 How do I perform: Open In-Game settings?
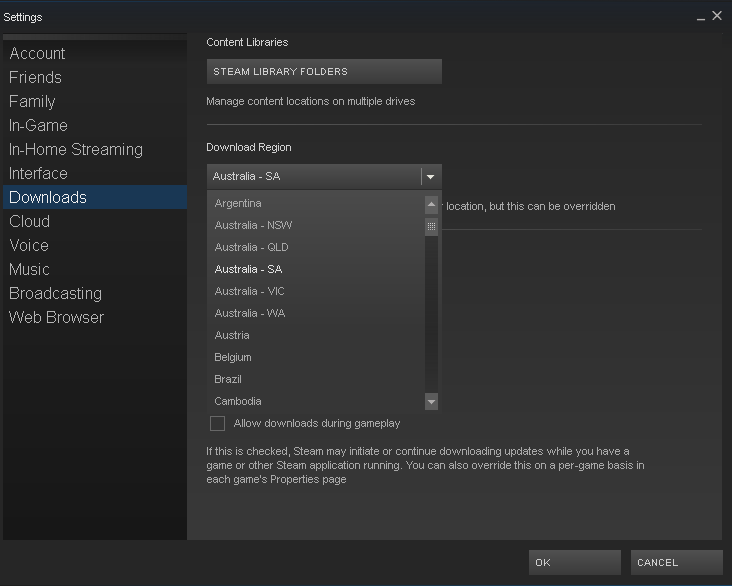tap(95, 125)
